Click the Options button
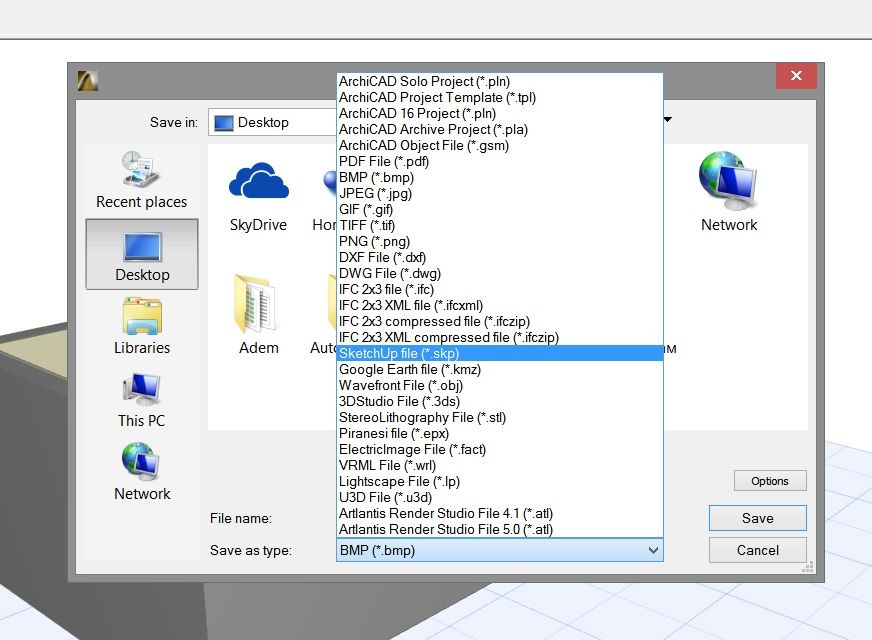The height and width of the screenshot is (640, 872). click(x=770, y=481)
